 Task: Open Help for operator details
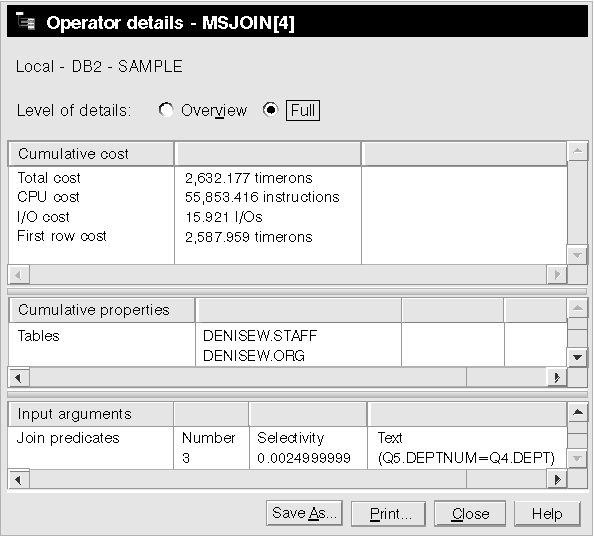[x=547, y=514]
